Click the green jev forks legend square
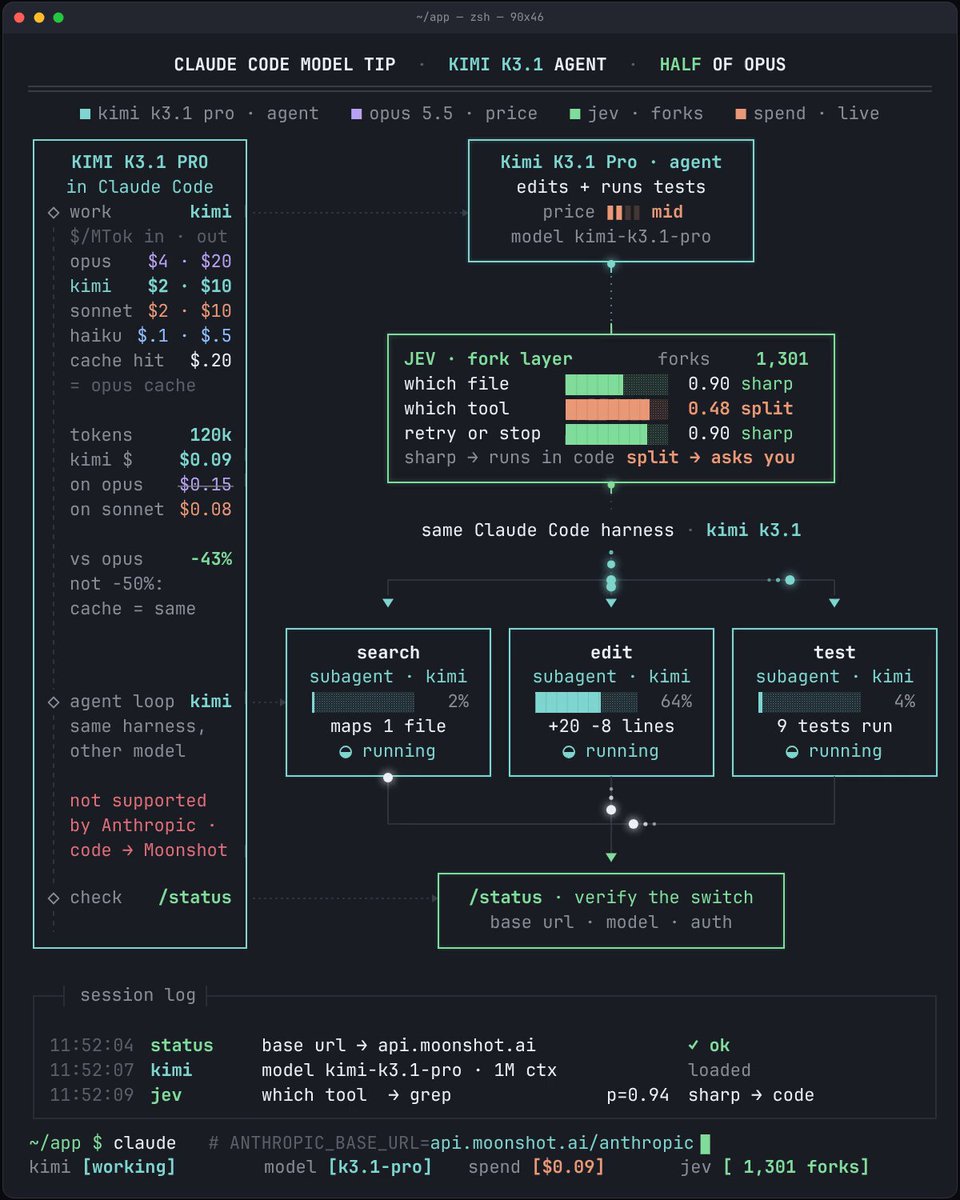The image size is (960, 1200). [x=575, y=114]
